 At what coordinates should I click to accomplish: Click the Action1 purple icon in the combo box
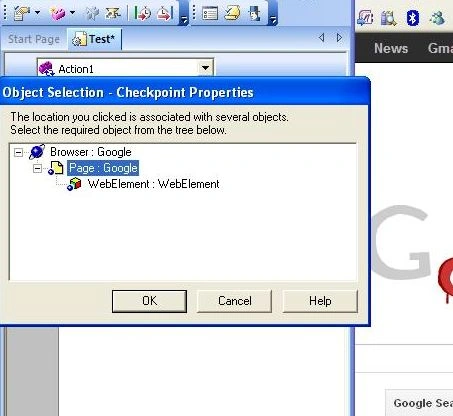(x=46, y=68)
